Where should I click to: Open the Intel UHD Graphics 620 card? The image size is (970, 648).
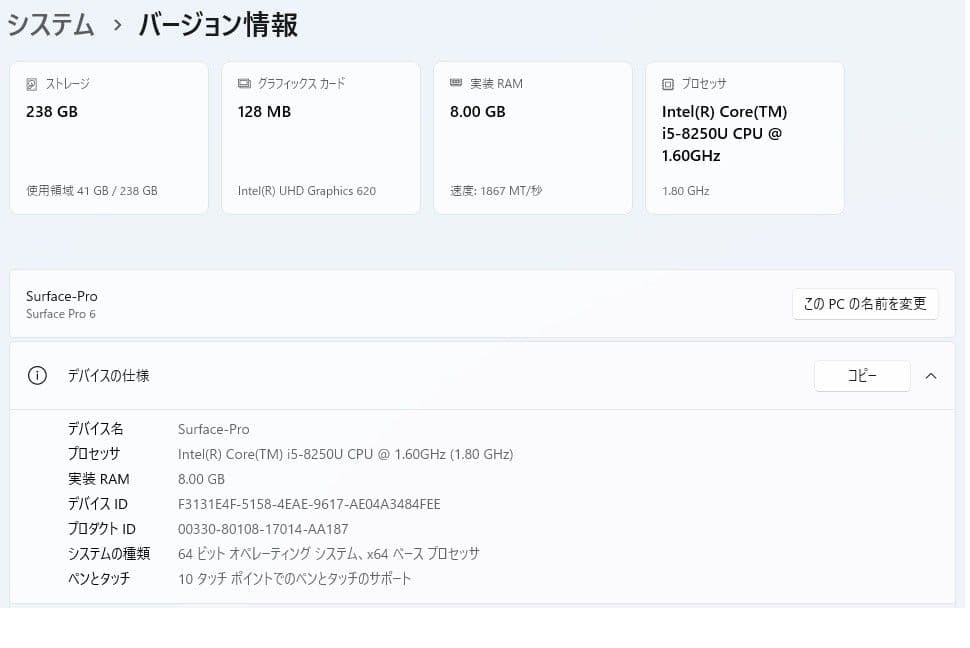pos(320,137)
